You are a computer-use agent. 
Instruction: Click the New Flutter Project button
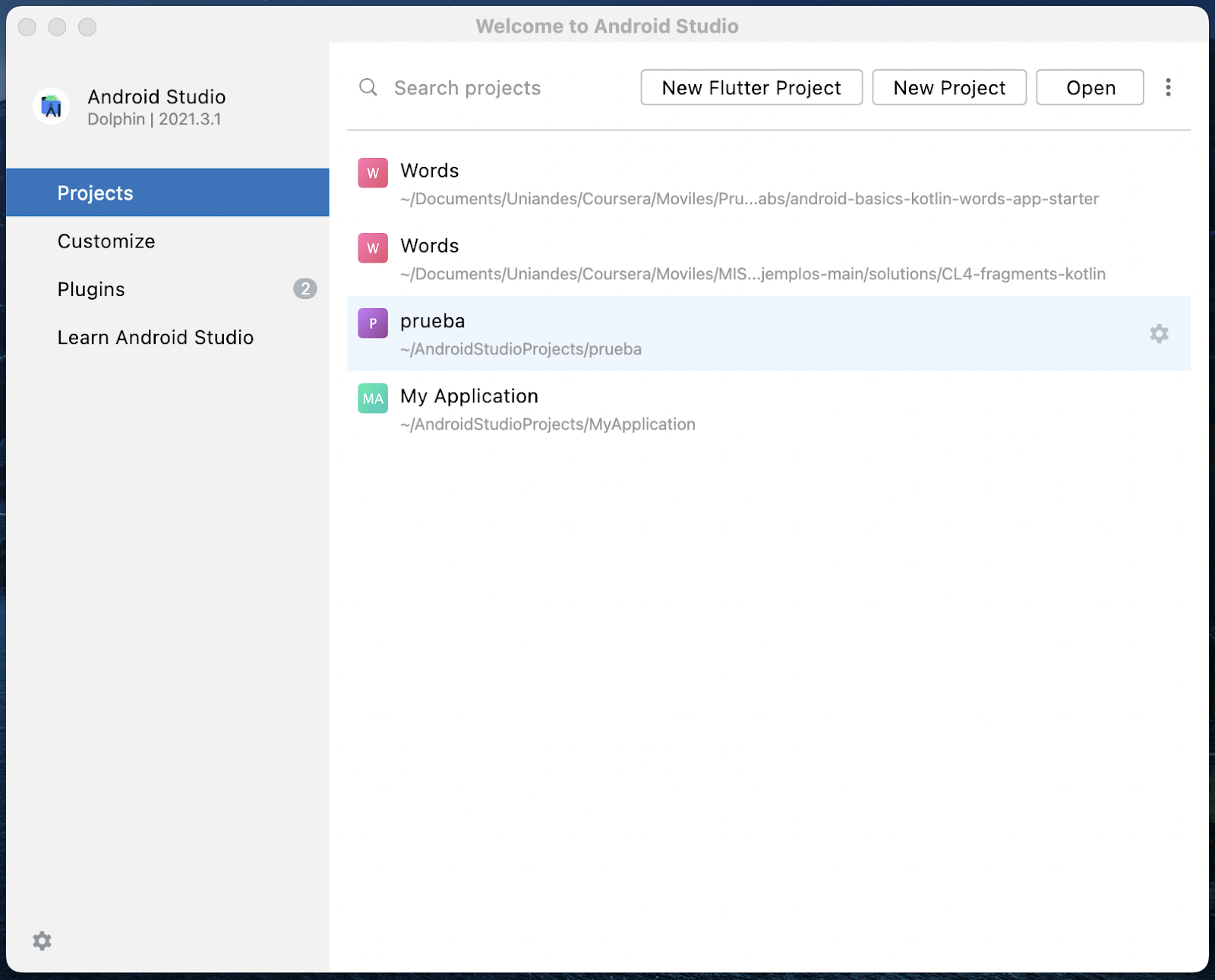click(x=750, y=87)
